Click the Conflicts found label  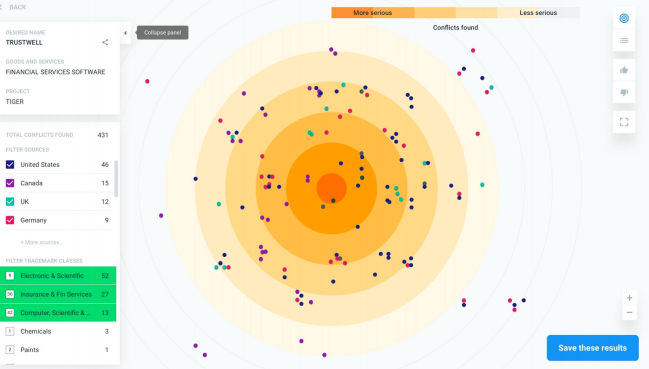click(455, 28)
